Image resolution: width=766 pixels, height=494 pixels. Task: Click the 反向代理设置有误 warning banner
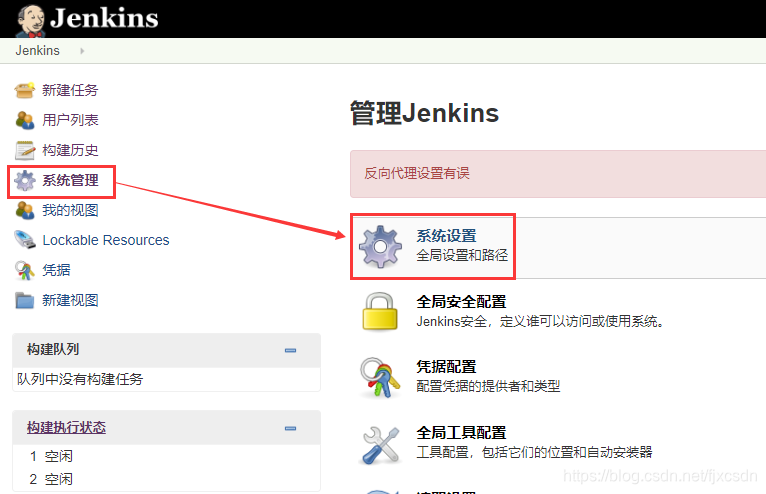(x=558, y=174)
